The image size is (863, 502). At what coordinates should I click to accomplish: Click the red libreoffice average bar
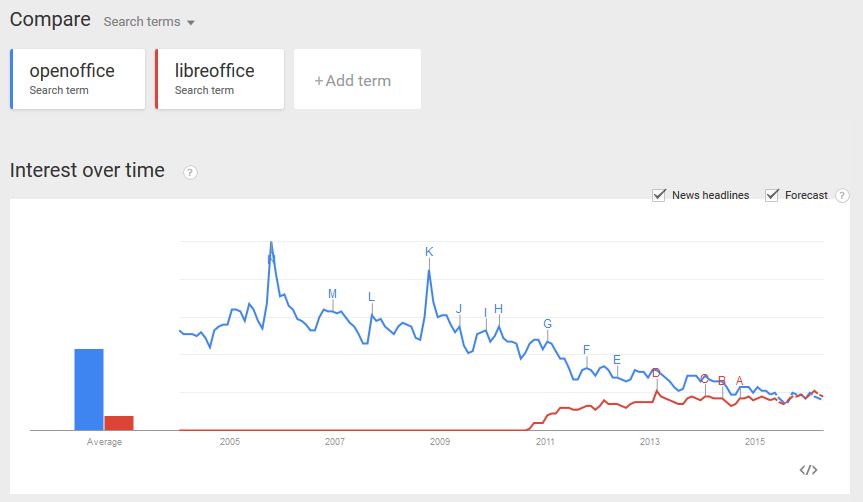pos(119,422)
